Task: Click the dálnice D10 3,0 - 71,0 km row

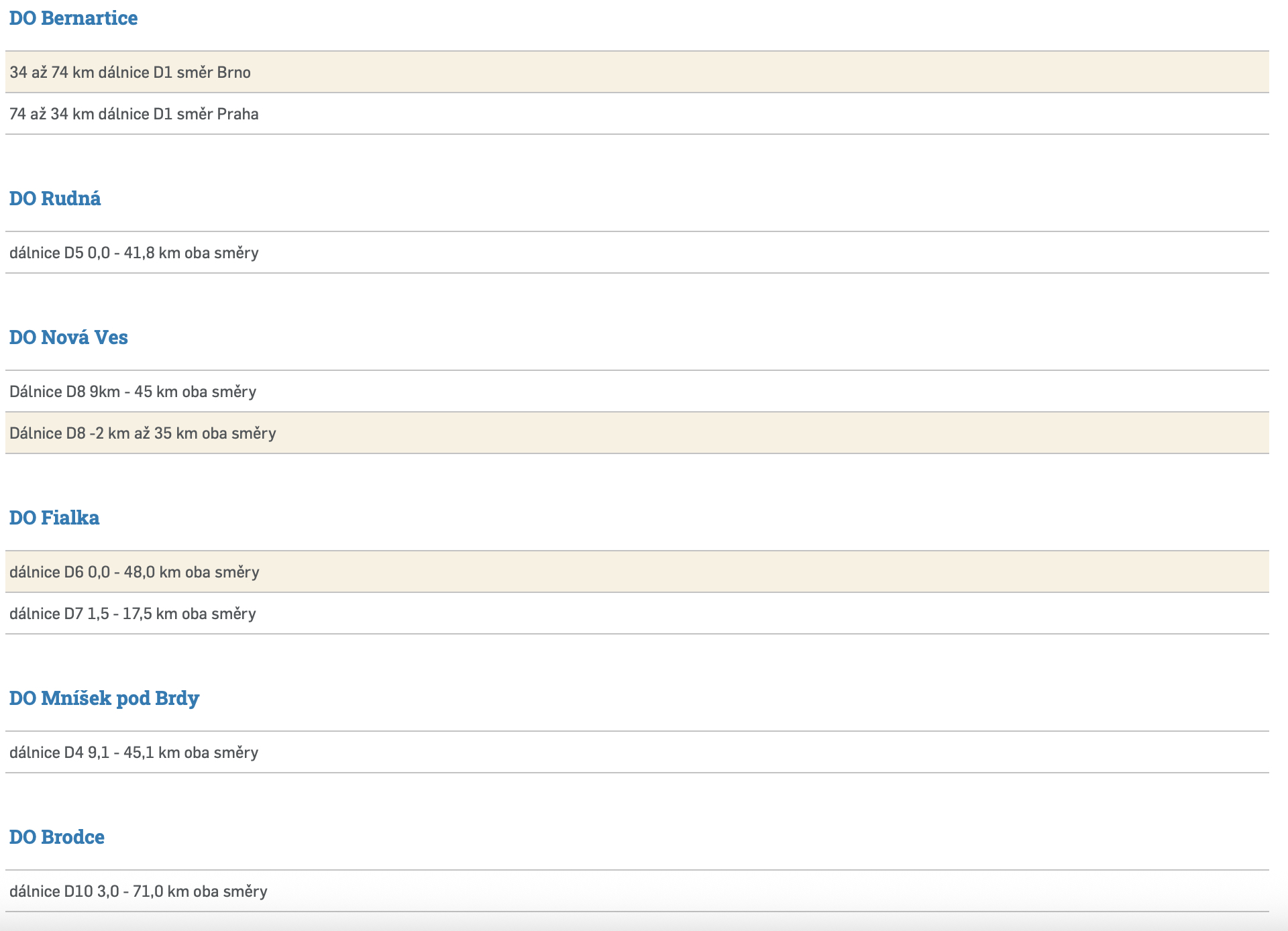Action: click(x=138, y=891)
